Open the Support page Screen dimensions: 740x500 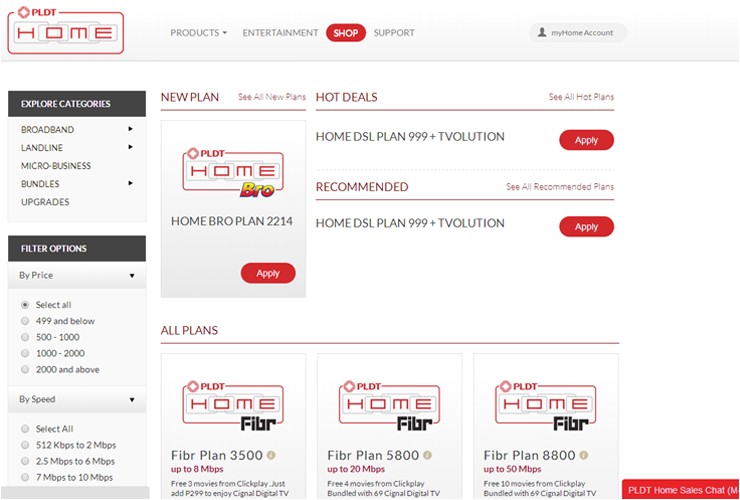393,33
